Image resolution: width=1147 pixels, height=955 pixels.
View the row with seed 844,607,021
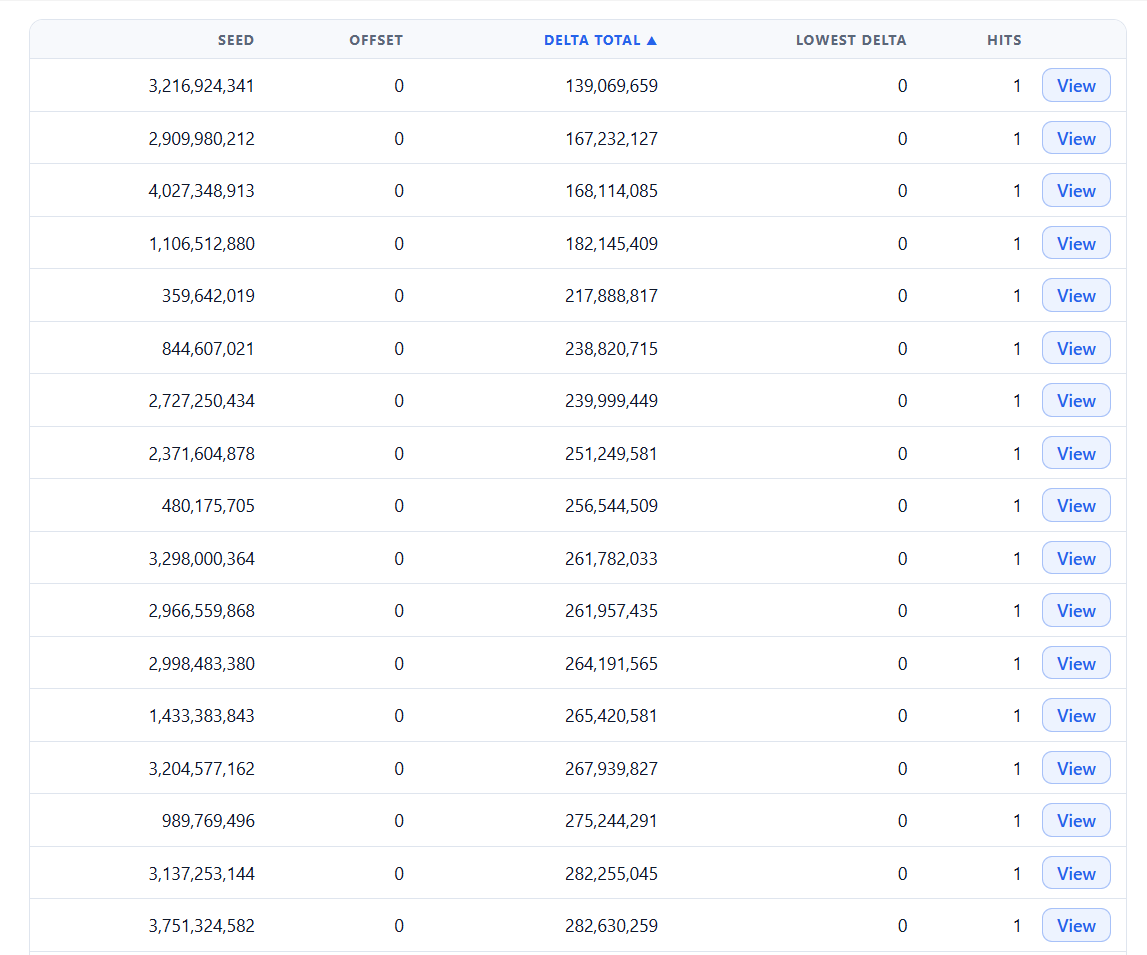pos(1076,348)
